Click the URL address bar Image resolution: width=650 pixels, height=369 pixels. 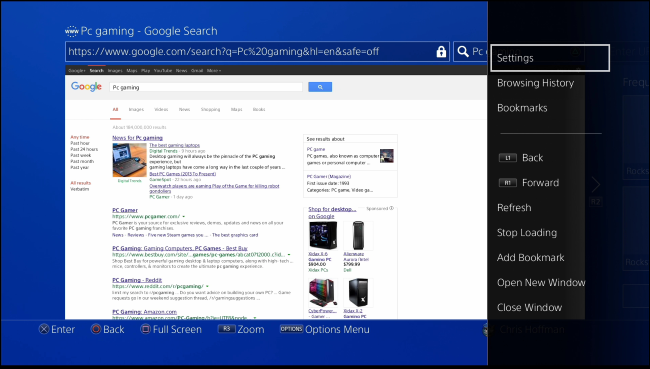click(257, 52)
